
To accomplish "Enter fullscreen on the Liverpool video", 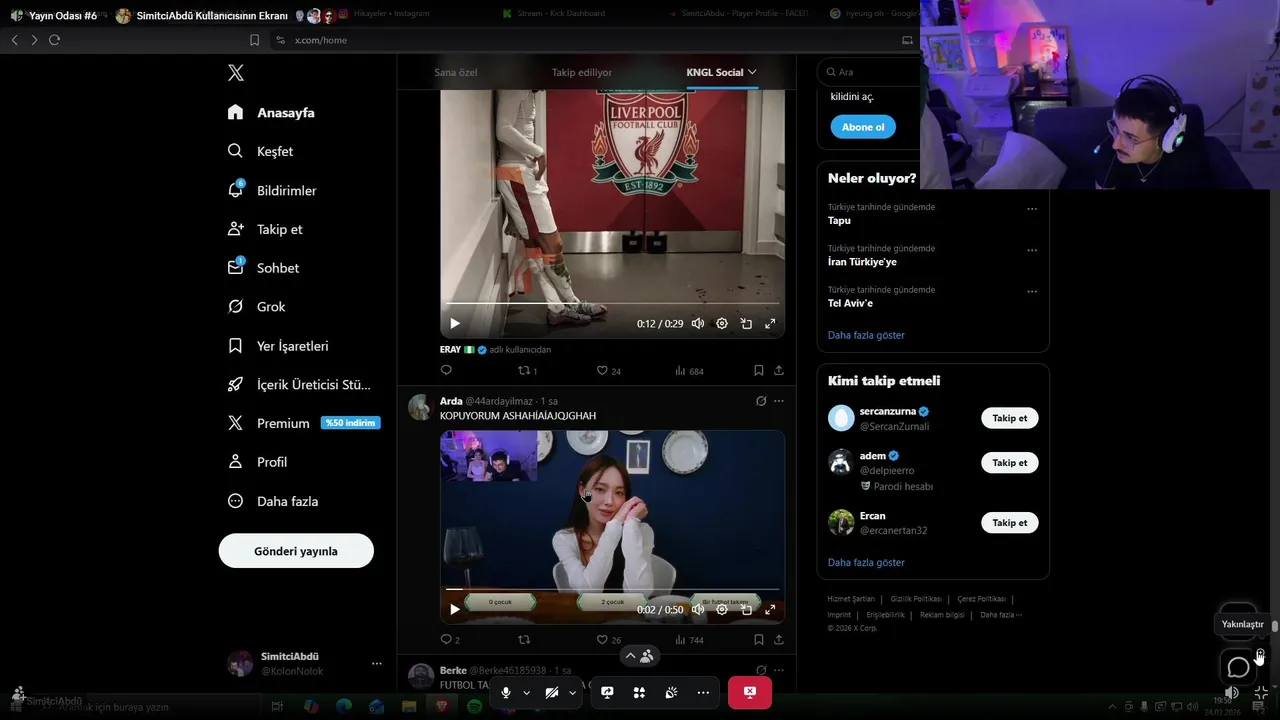I will point(770,323).
